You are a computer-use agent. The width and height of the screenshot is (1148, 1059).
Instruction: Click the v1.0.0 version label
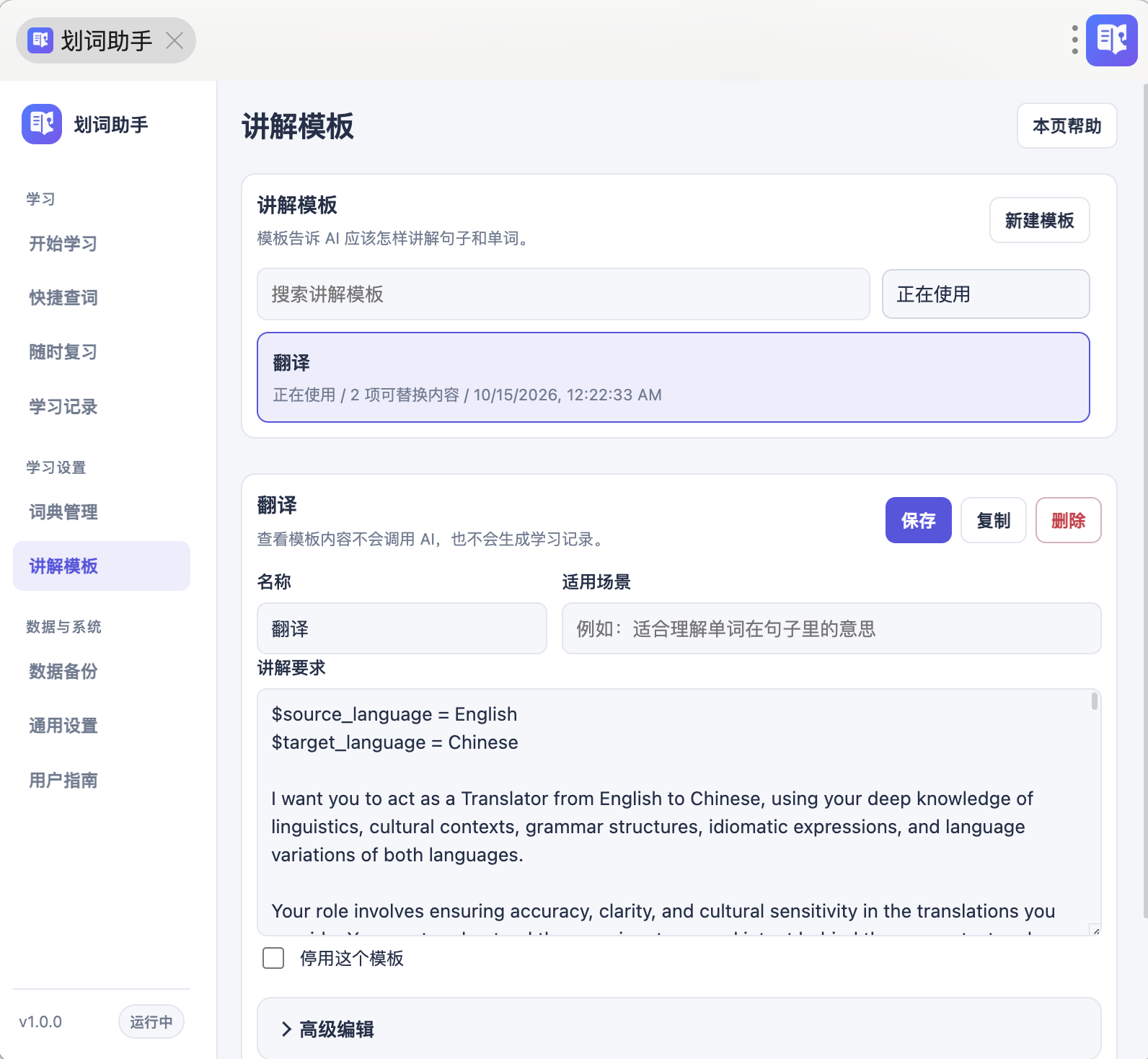[40, 1021]
